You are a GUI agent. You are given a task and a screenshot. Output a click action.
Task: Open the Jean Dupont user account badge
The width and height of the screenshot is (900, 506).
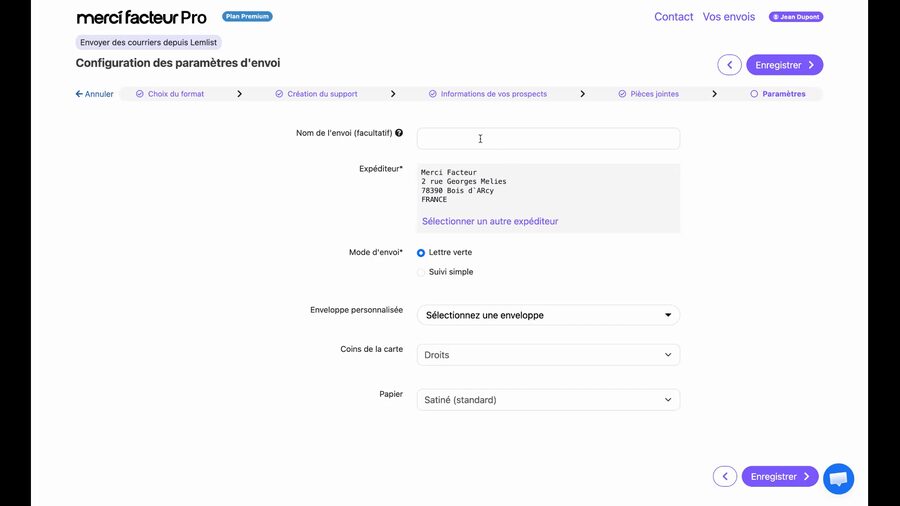click(795, 17)
